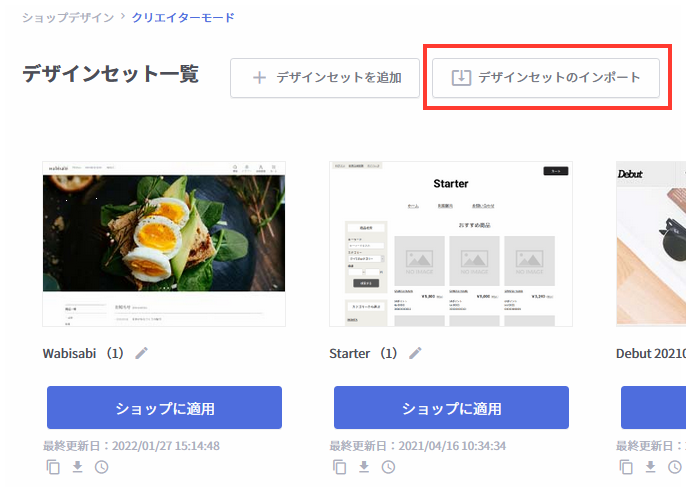Open the Wabisabi preview thumbnail

164,244
